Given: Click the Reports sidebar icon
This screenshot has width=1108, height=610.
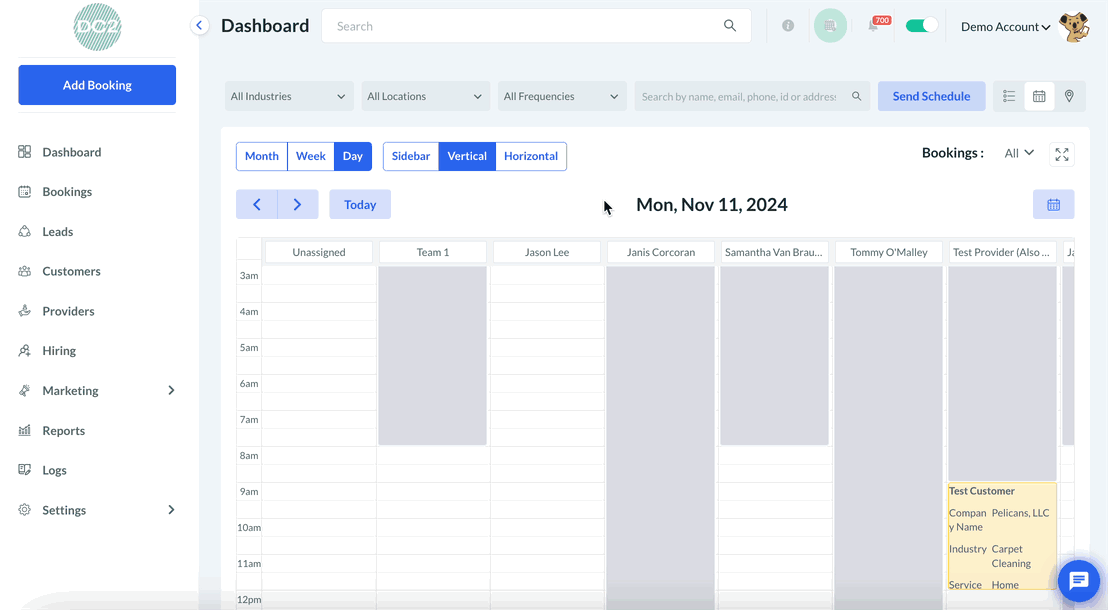Looking at the screenshot, I should (x=25, y=430).
